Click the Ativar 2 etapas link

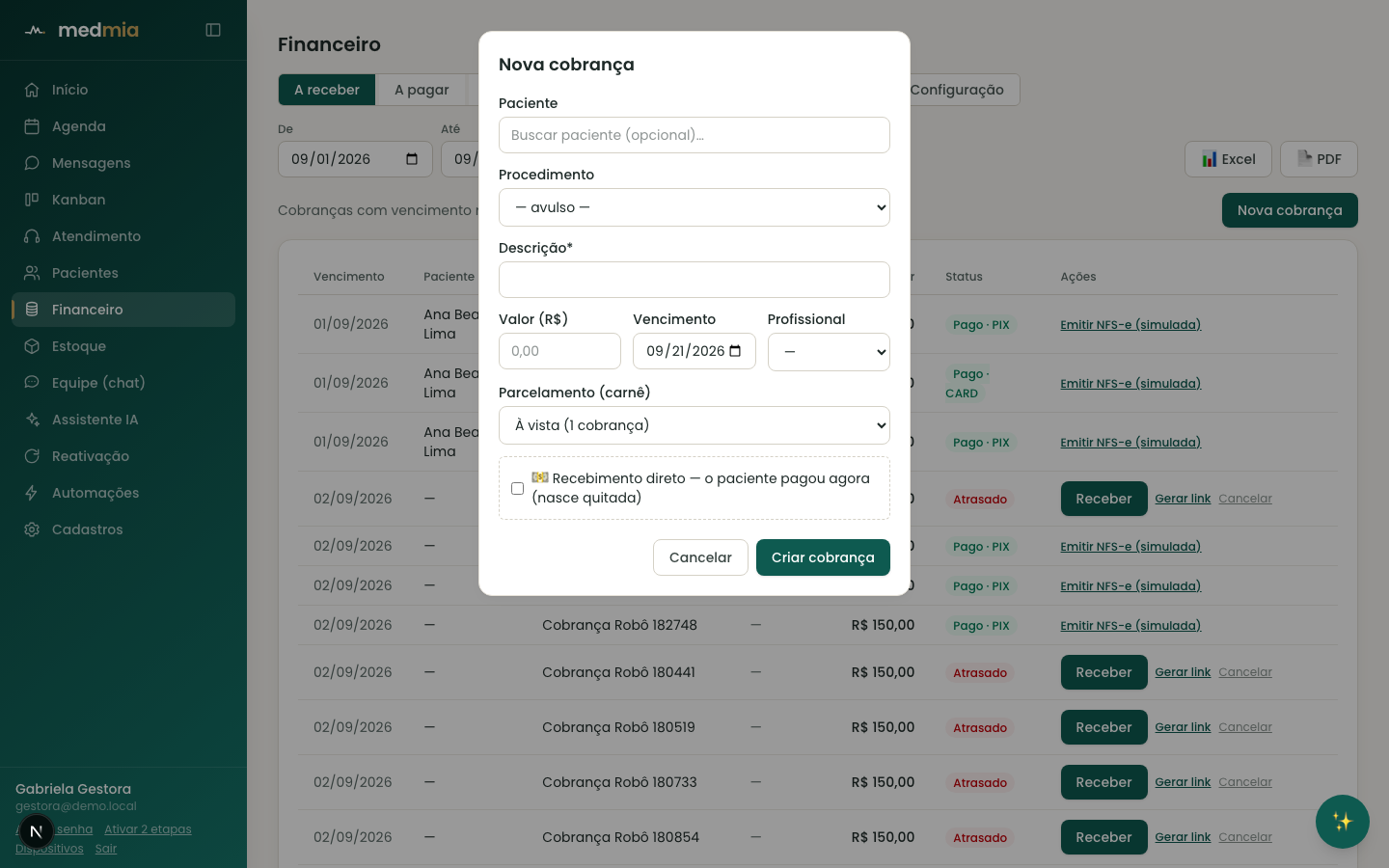pyautogui.click(x=148, y=829)
